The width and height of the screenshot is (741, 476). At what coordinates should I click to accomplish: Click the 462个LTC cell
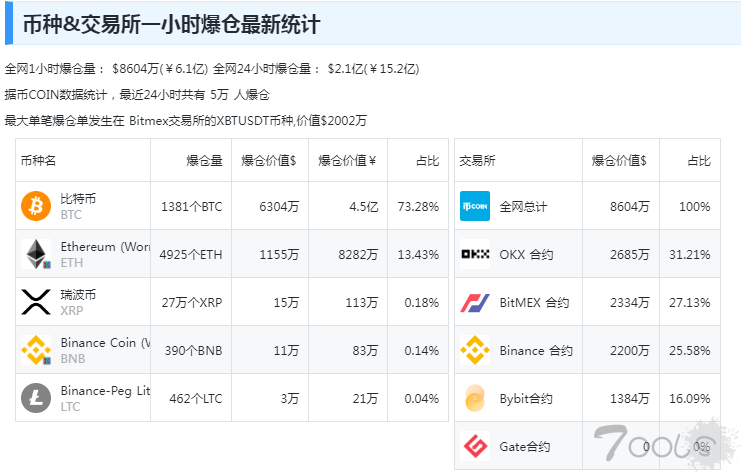[196, 399]
